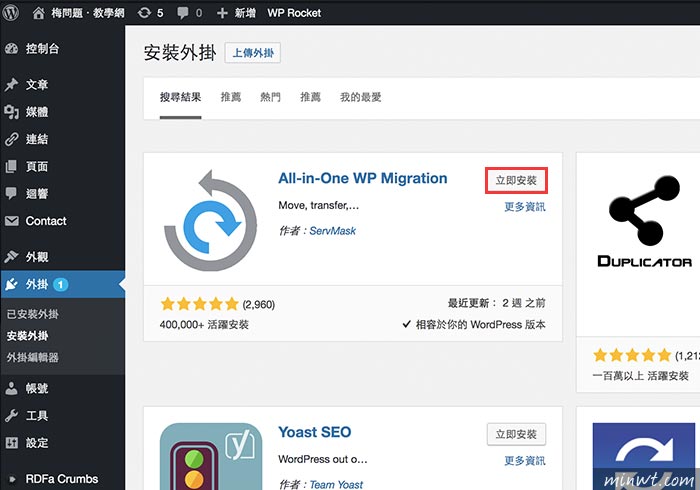Click the 外觀 paintbrush icon
700x490 pixels.
click(x=12, y=257)
